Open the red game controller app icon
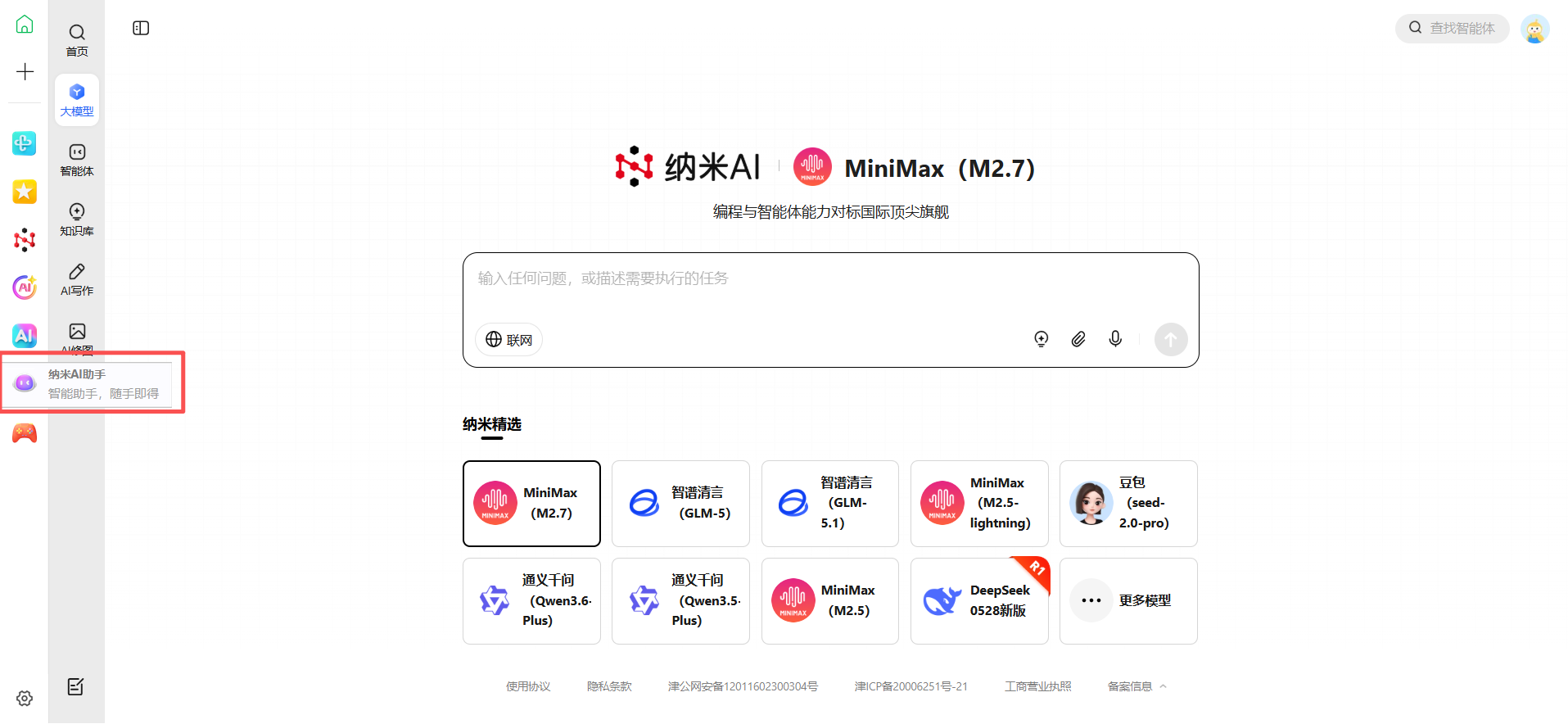Screen dimensions: 1568x724 (25, 432)
